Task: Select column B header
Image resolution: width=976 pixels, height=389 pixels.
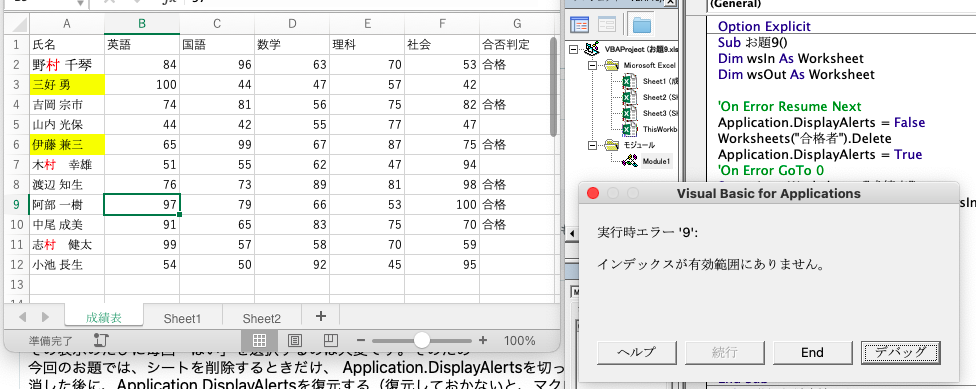Action: (142, 24)
